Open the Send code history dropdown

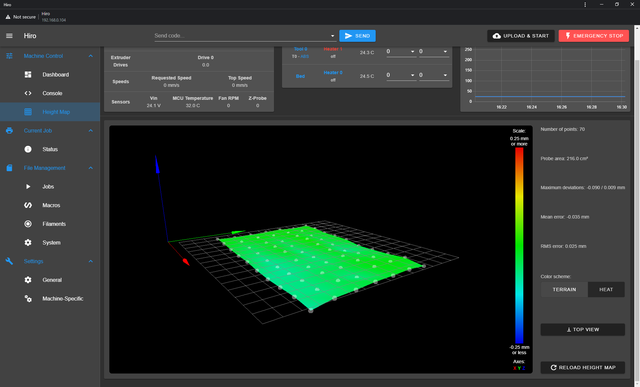click(x=332, y=36)
